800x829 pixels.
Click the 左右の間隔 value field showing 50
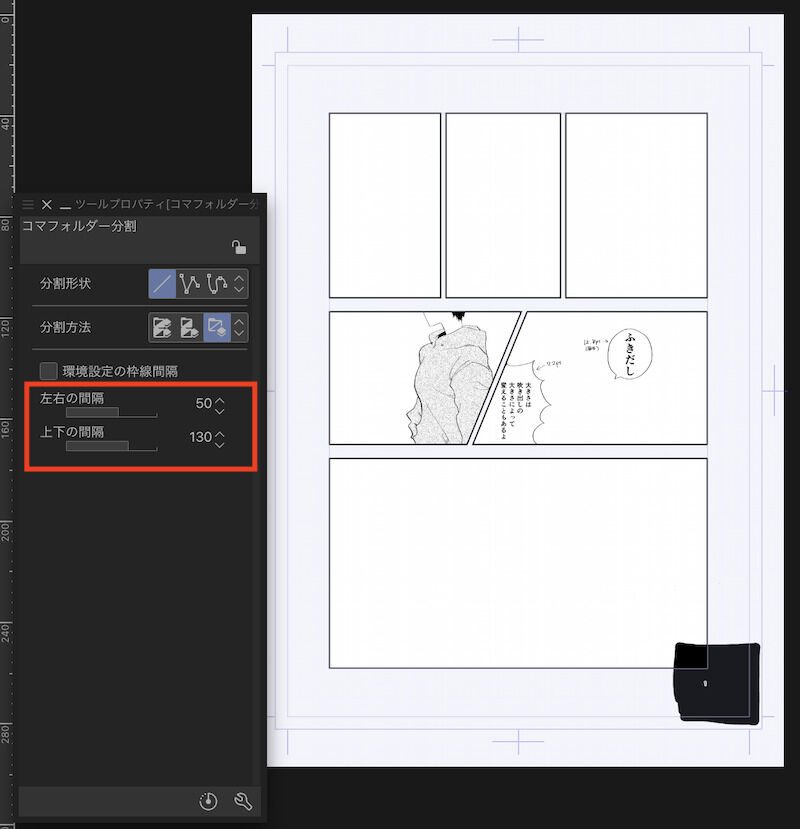[204, 403]
